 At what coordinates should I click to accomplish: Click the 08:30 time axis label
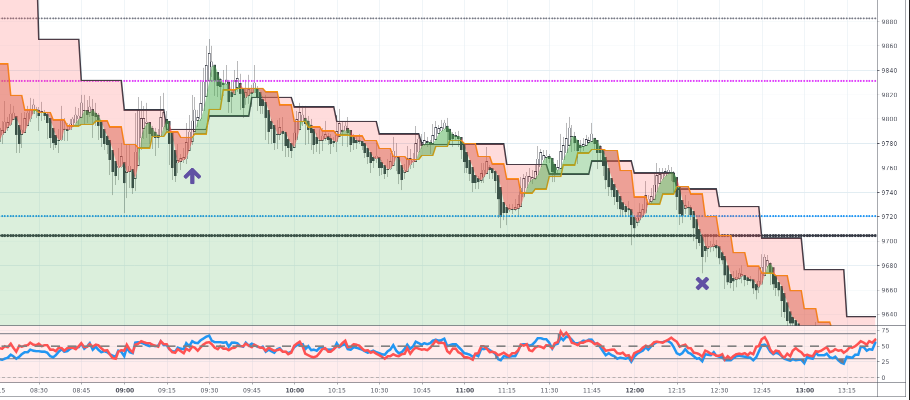click(x=39, y=390)
